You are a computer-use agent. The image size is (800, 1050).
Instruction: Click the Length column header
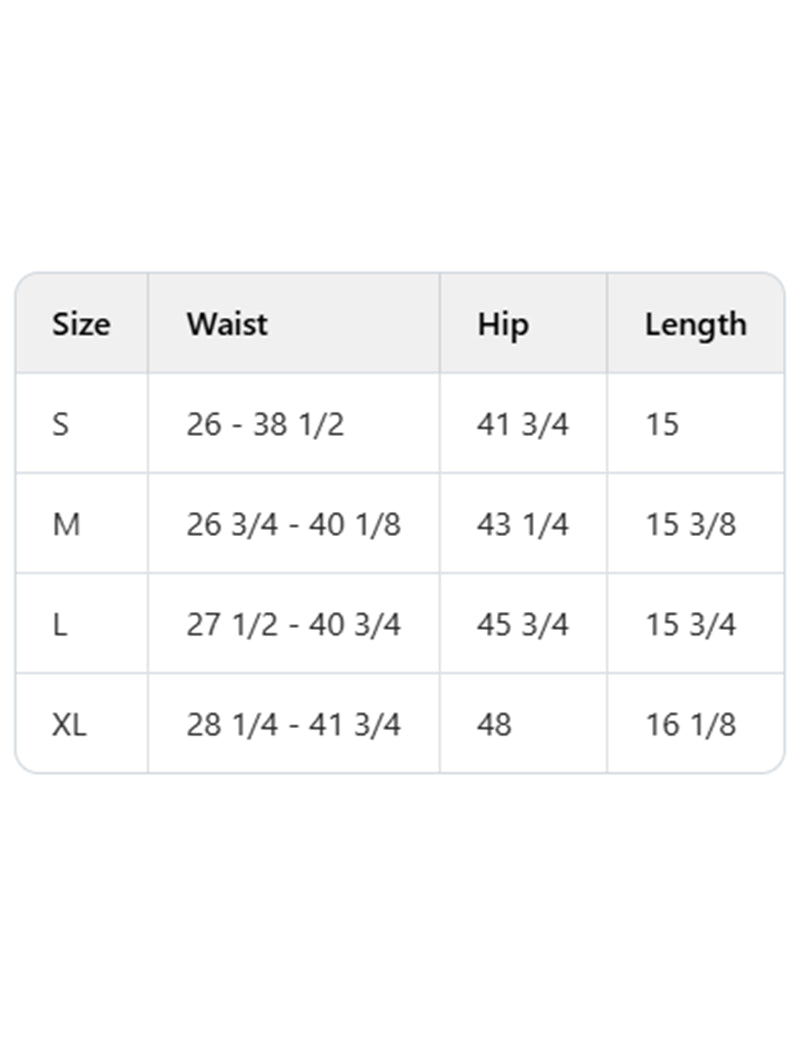point(696,325)
